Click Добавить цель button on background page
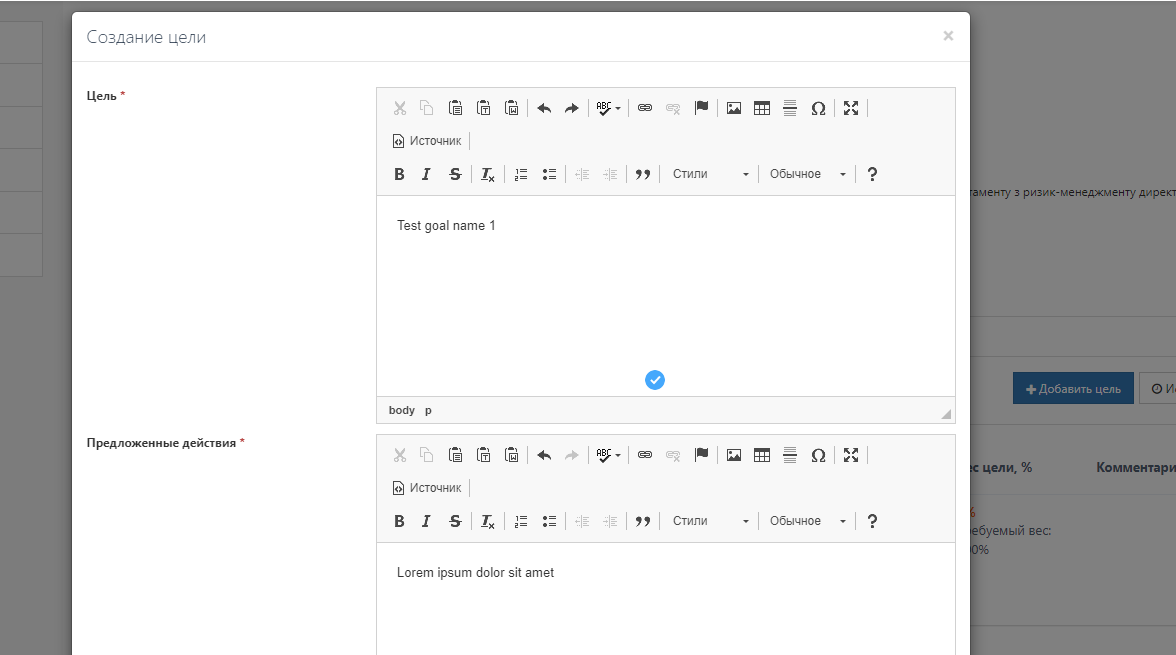 (x=1073, y=389)
